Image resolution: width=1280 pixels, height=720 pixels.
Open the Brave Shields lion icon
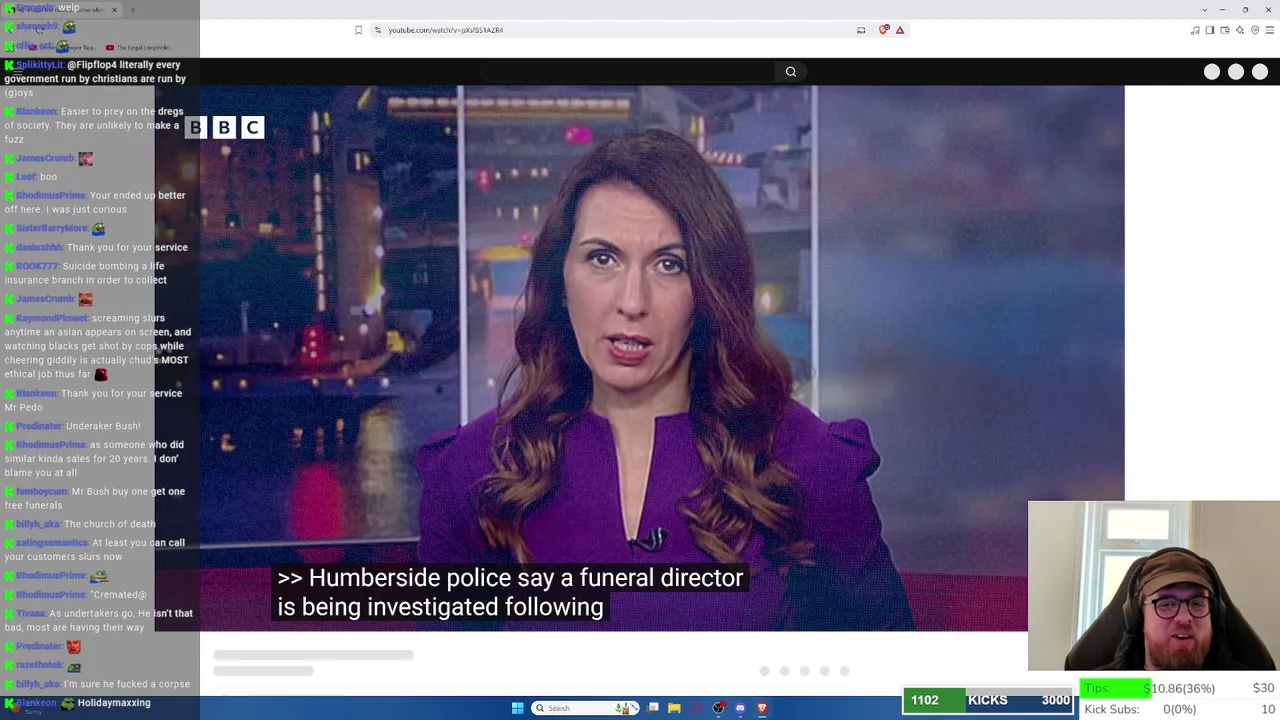click(x=883, y=30)
